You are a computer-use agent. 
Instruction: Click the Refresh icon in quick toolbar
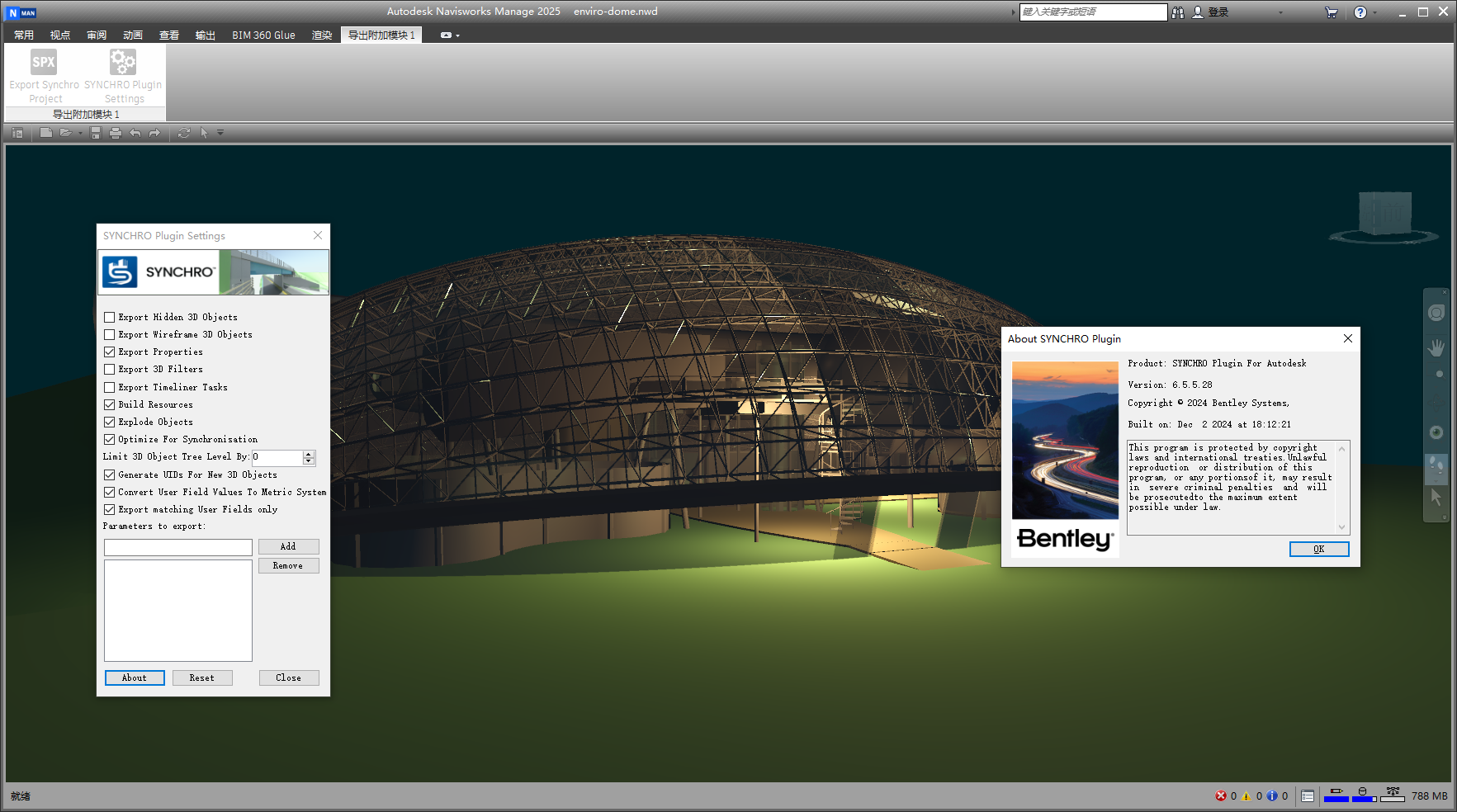point(184,133)
